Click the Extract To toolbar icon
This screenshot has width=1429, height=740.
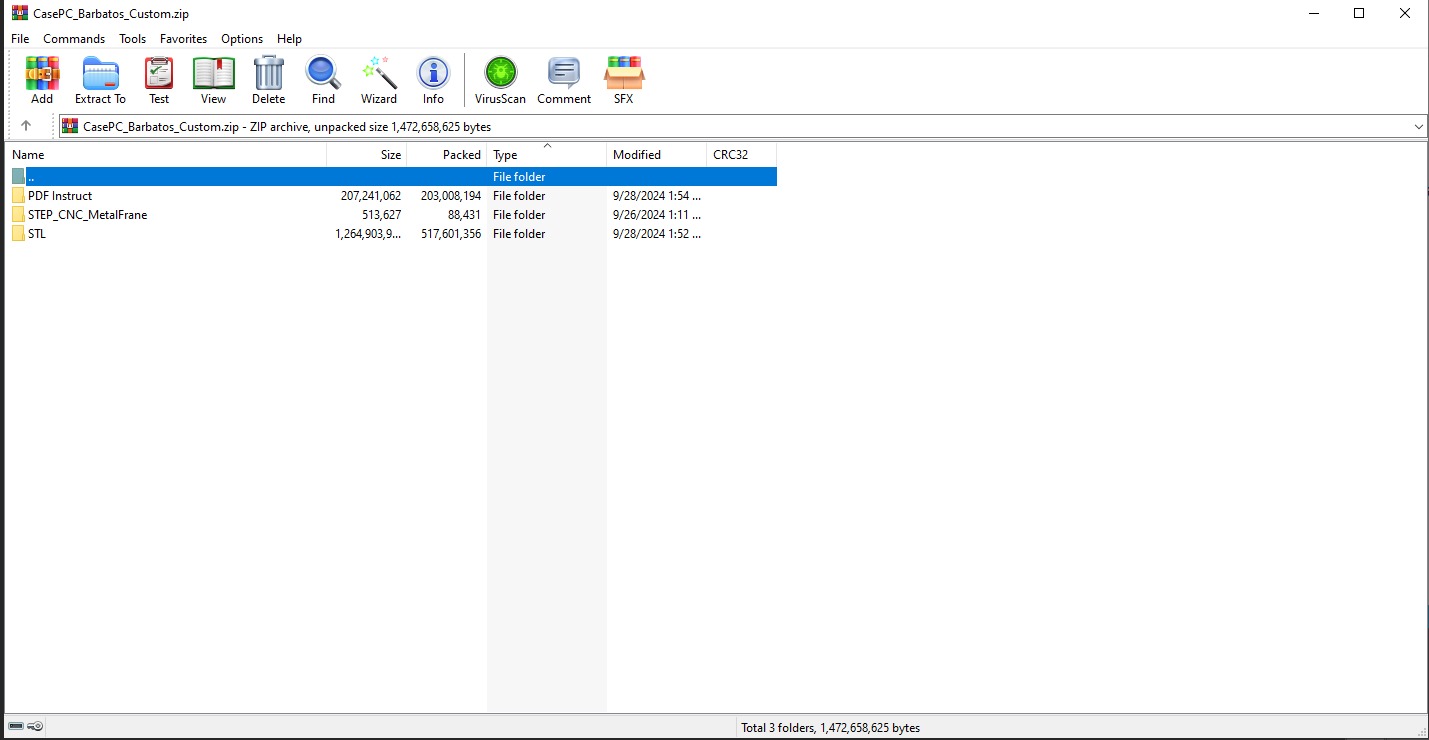pyautogui.click(x=100, y=80)
